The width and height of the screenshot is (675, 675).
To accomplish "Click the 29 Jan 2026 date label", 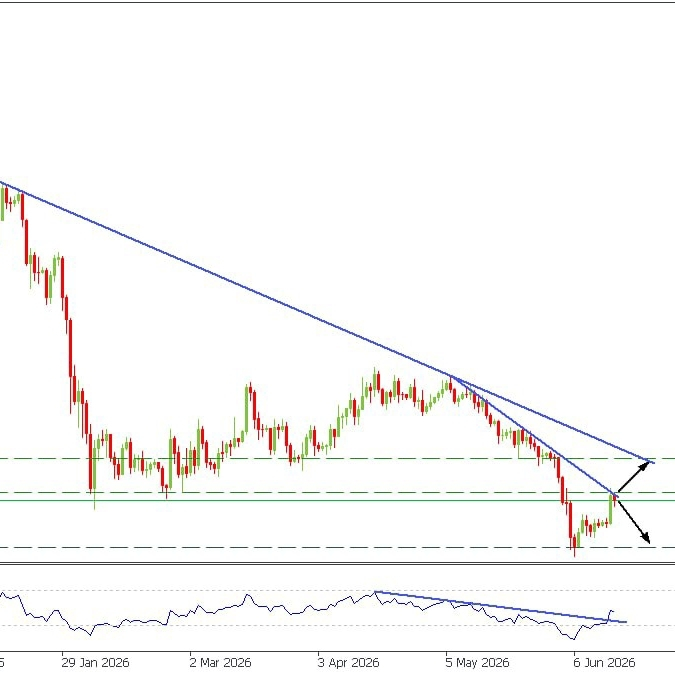I will [95, 662].
